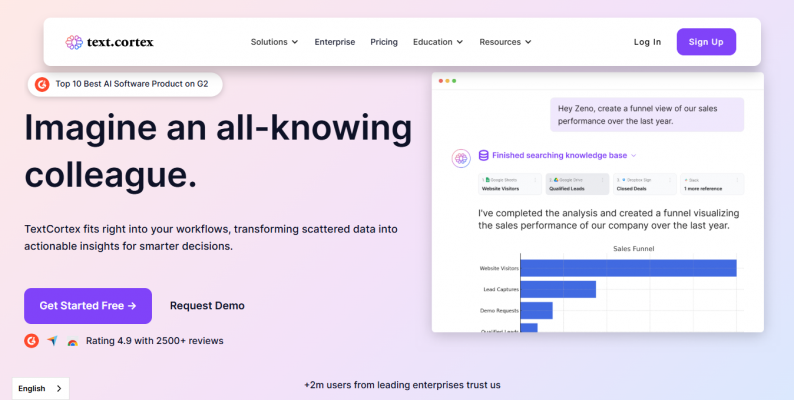Image resolution: width=794 pixels, height=400 pixels.
Task: Expand the Solutions dropdown menu
Action: (274, 42)
